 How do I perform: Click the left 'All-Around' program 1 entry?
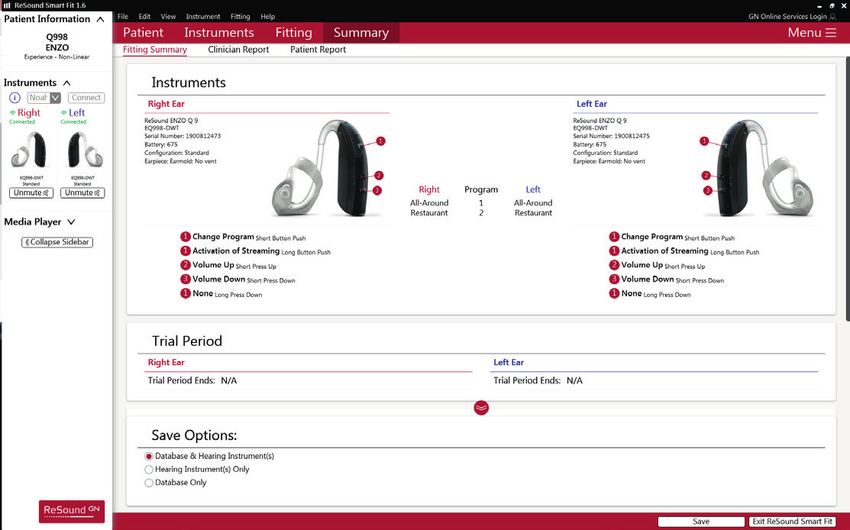(533, 203)
